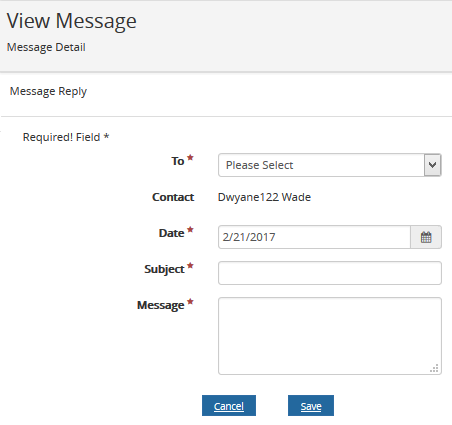The width and height of the screenshot is (452, 425).
Task: Click the Contact label
Action: pyautogui.click(x=173, y=197)
